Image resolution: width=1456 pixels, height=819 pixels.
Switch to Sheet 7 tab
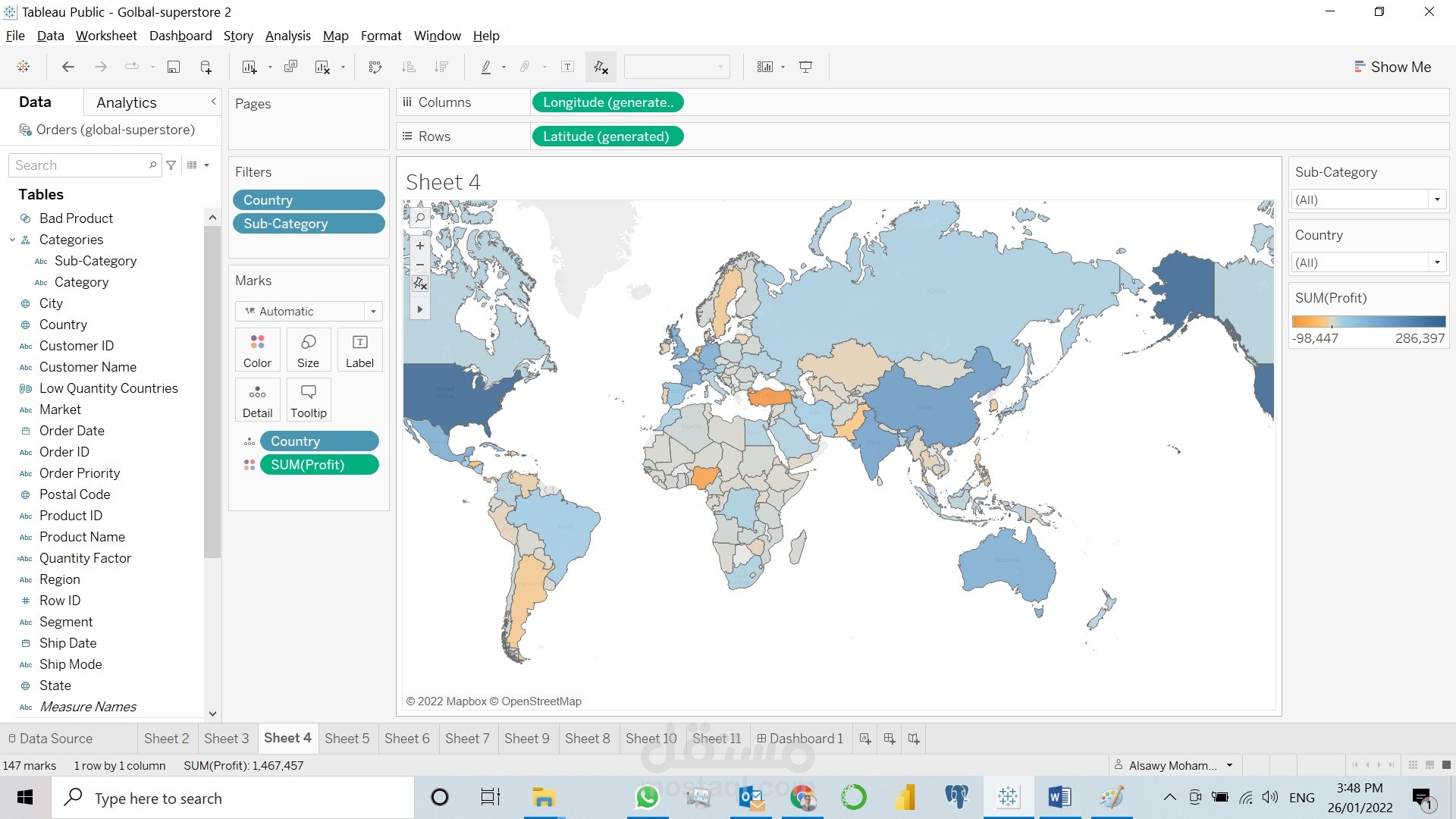point(467,738)
